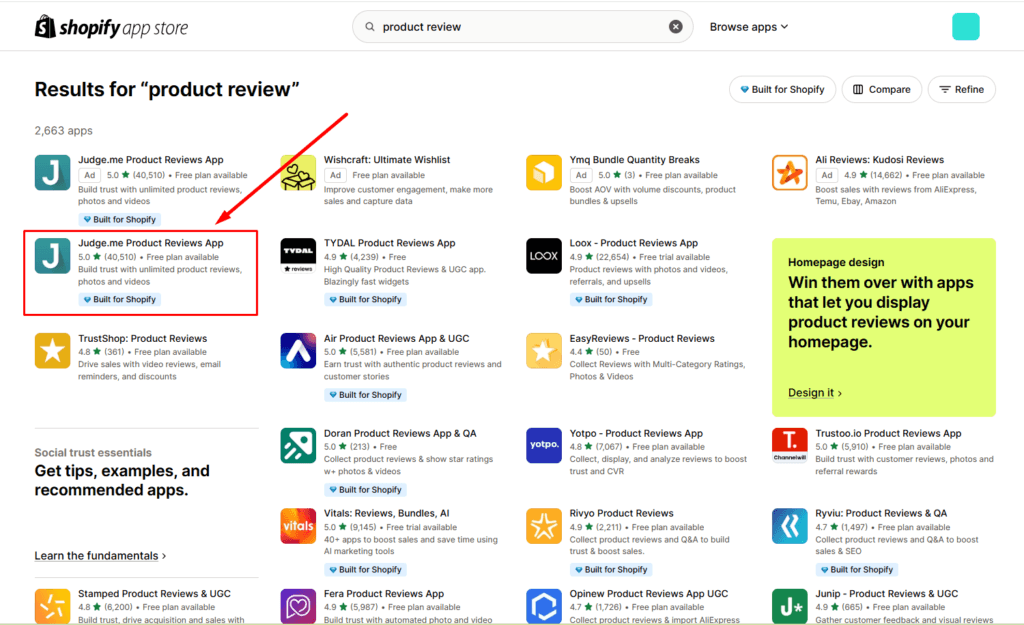Image resolution: width=1024 pixels, height=625 pixels.
Task: Click the "Homepage design" card heading
Action: [836, 262]
